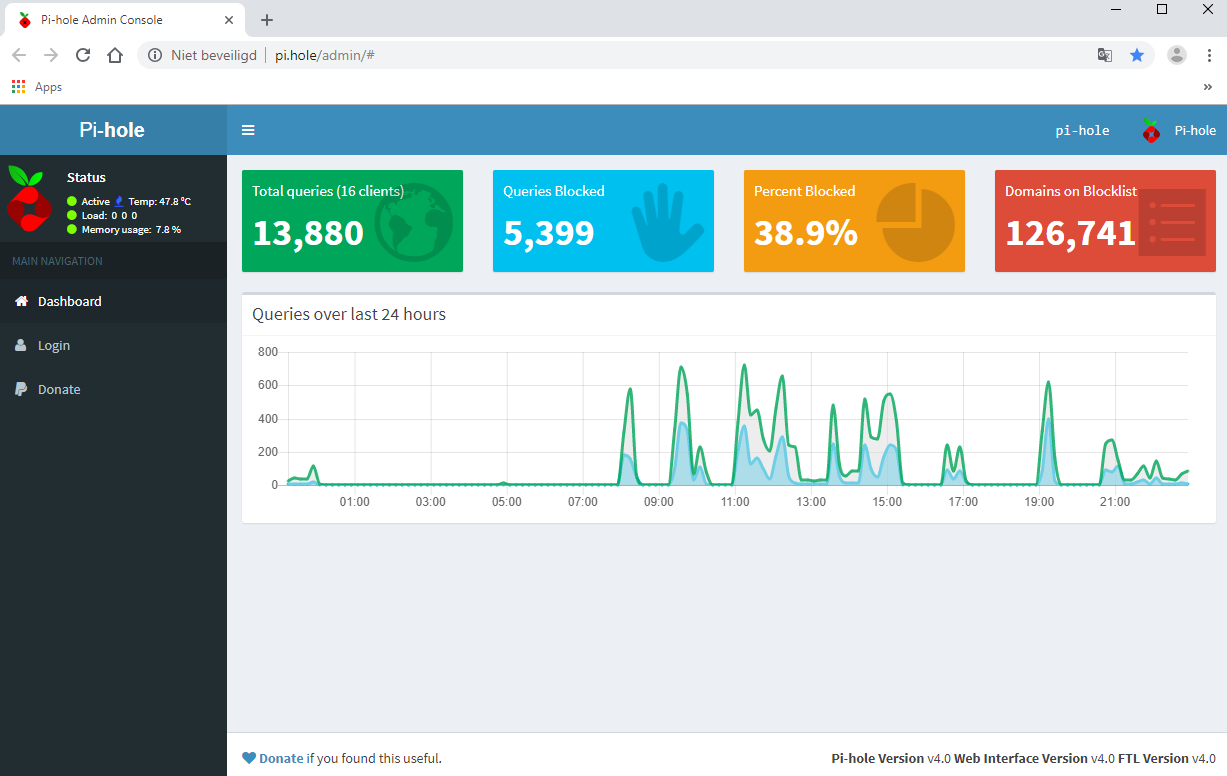1227x776 pixels.
Task: Click the green Total queries box
Action: (x=352, y=221)
